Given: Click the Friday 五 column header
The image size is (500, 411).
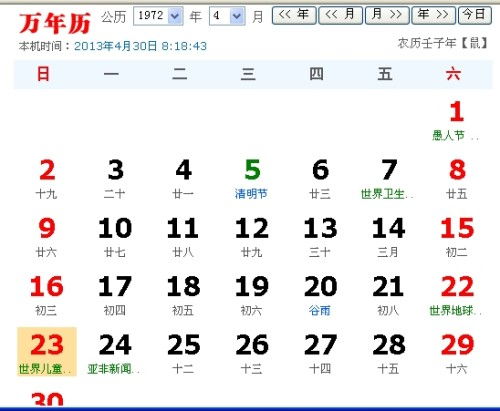Looking at the screenshot, I should 385,74.
